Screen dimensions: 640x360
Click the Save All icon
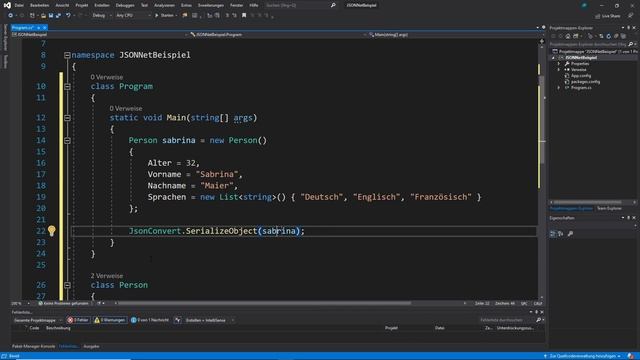coord(58,16)
